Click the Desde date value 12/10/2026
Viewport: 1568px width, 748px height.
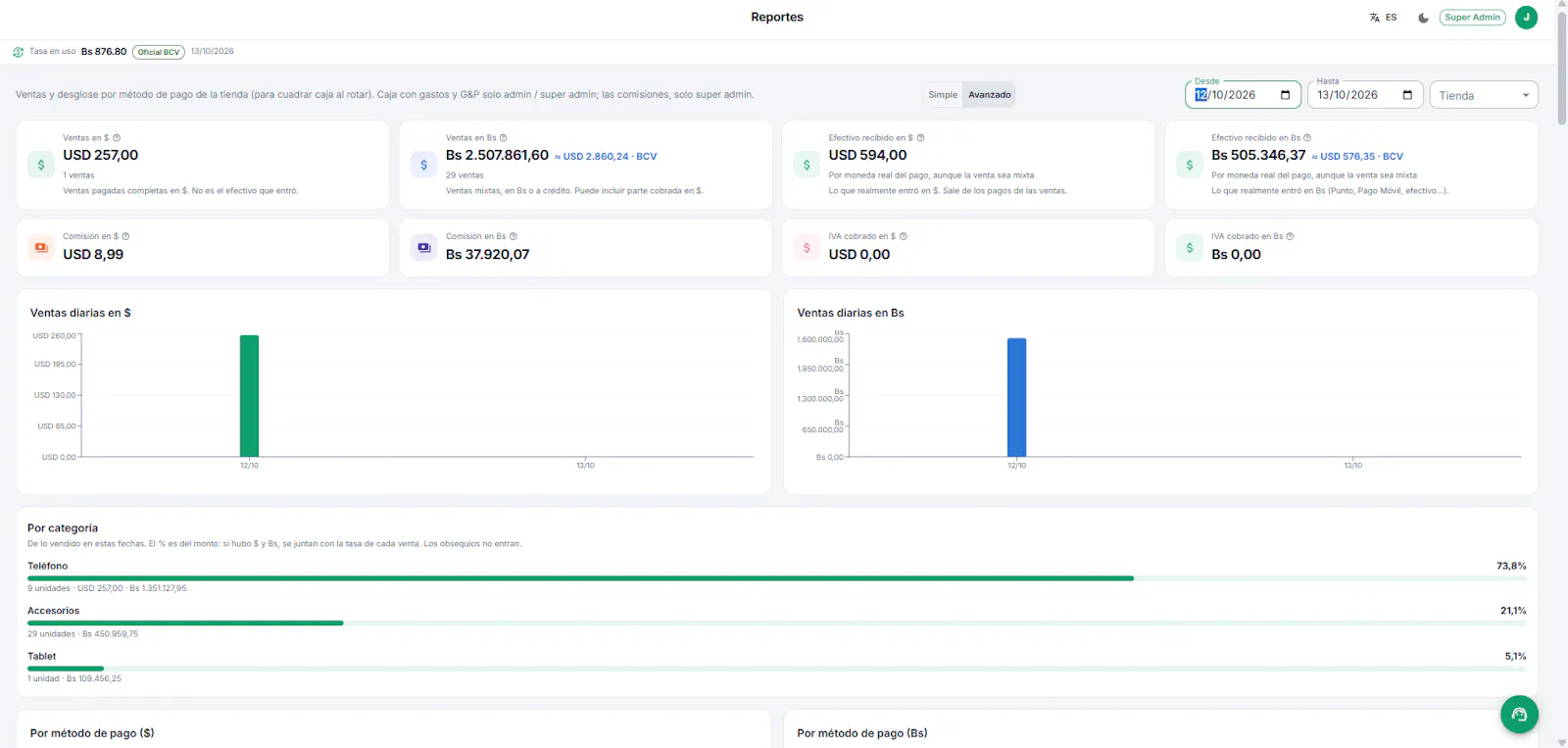click(1225, 95)
